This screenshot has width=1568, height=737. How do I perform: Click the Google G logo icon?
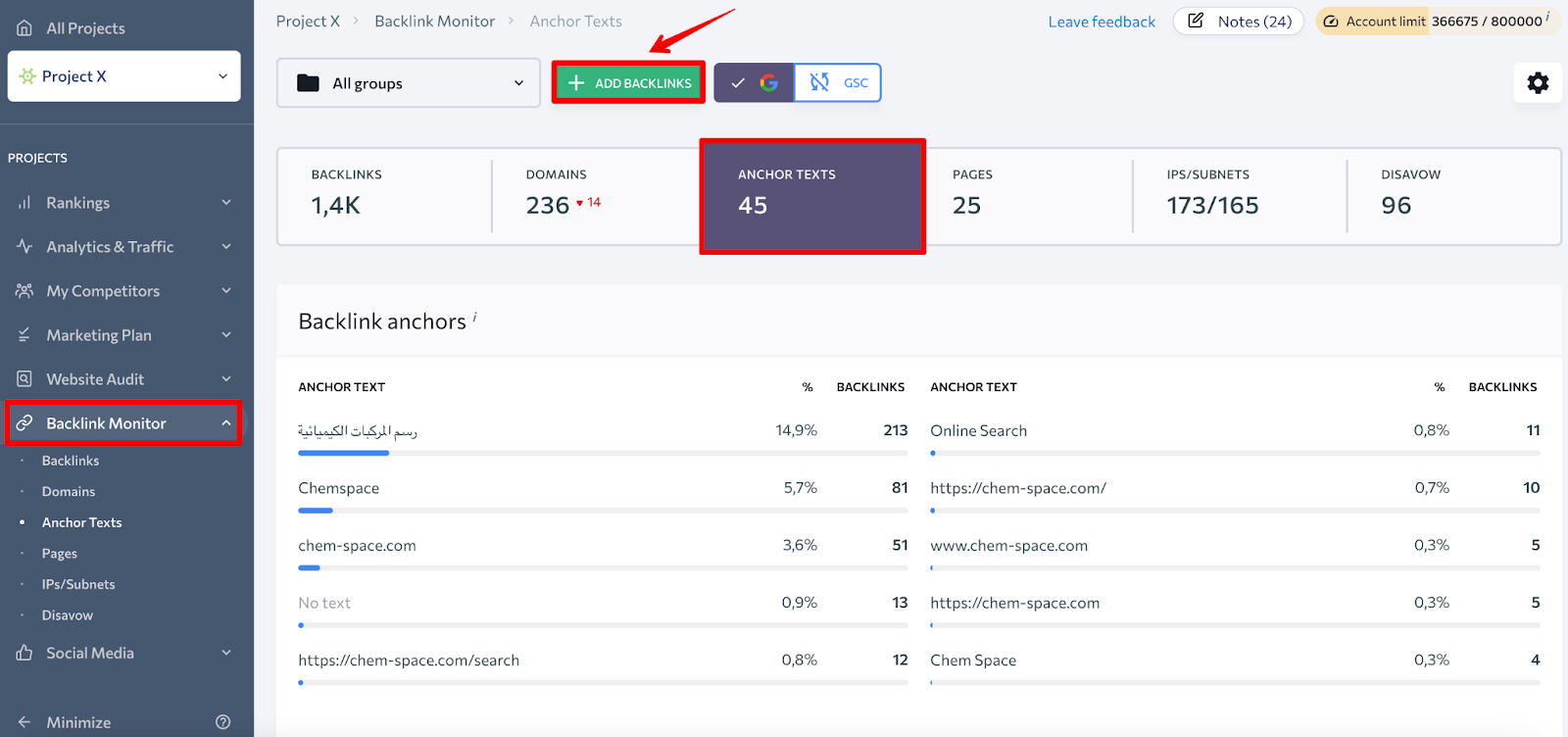[769, 83]
